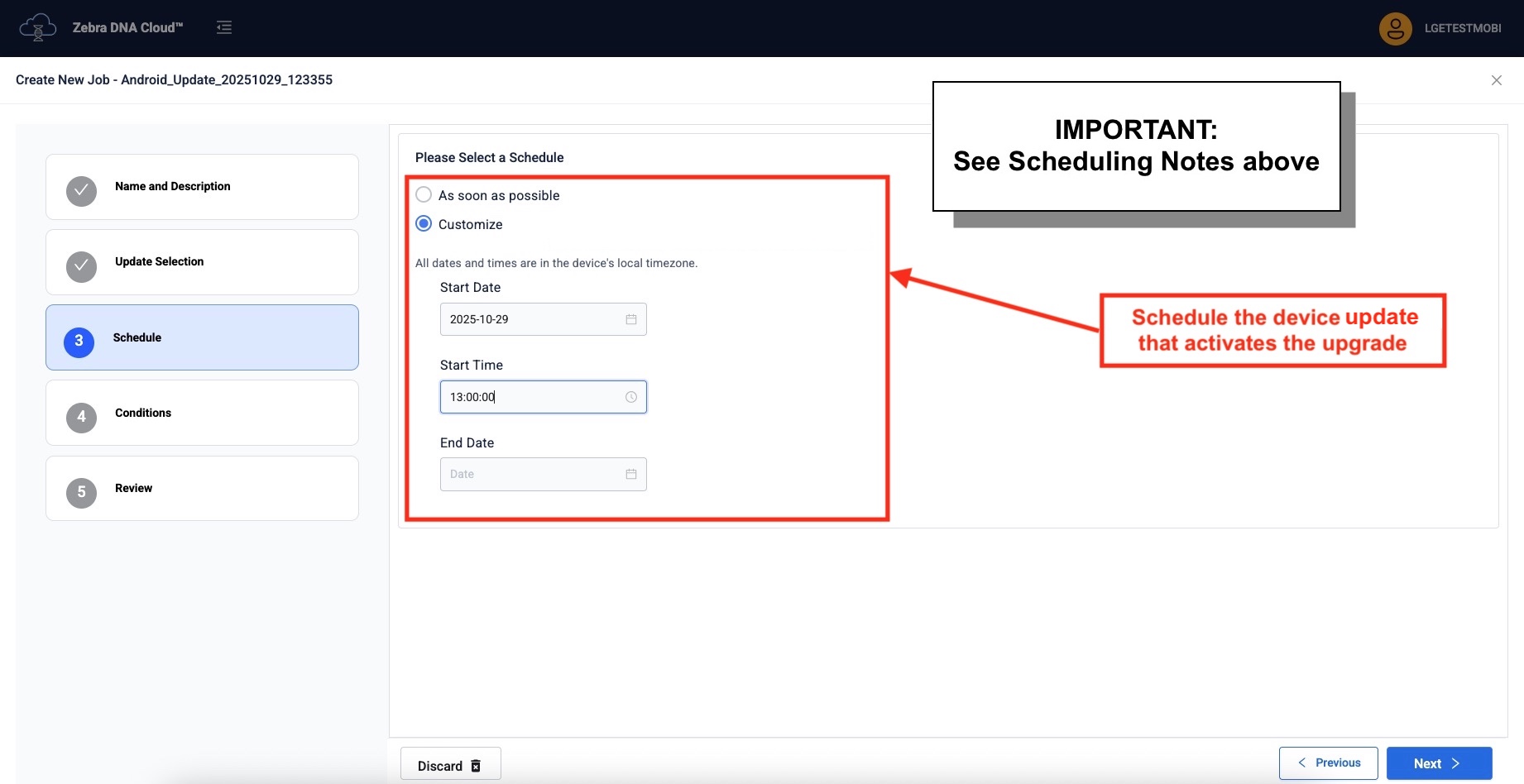The image size is (1524, 784).
Task: Open the user profile avatar icon
Action: [1395, 28]
